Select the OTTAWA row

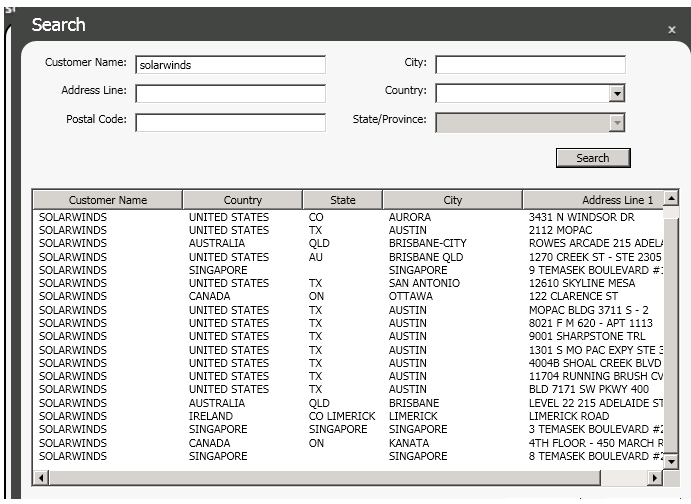(x=348, y=296)
